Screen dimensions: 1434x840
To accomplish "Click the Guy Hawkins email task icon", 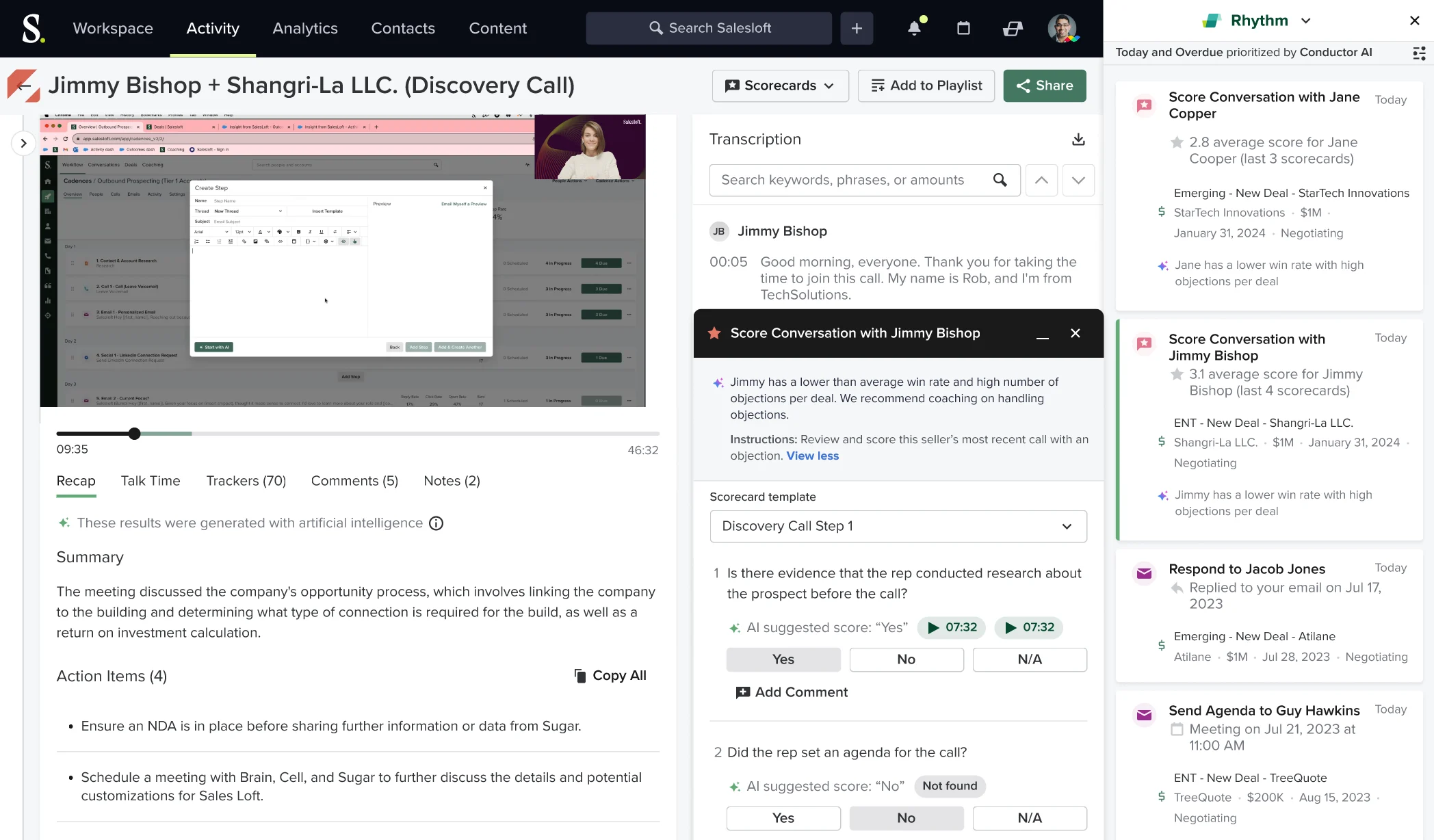I will (1144, 715).
